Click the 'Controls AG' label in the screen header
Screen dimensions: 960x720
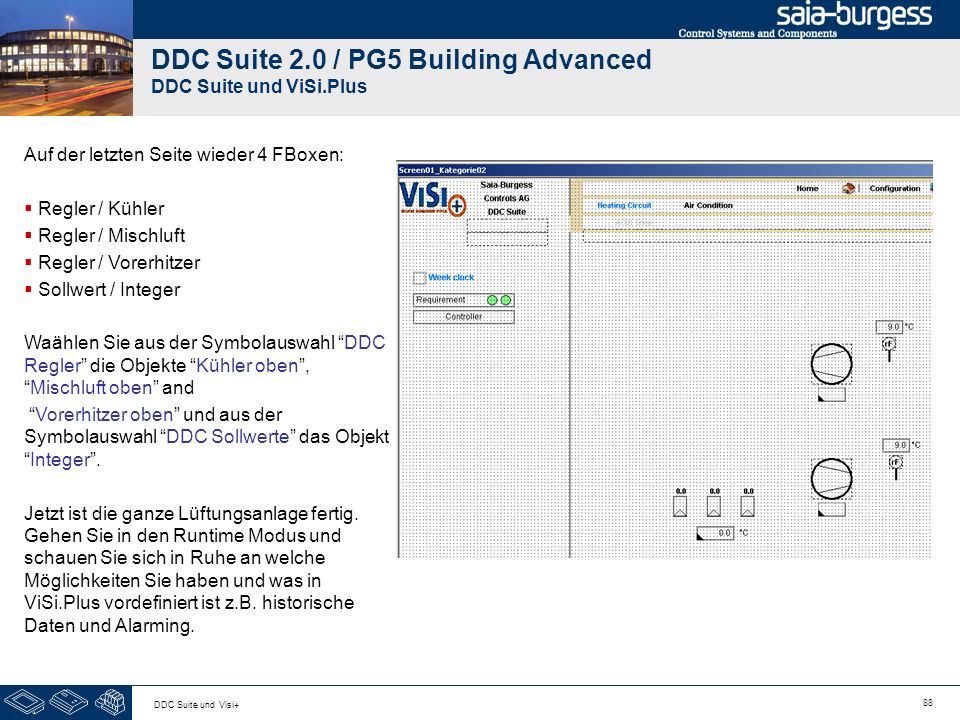point(506,198)
